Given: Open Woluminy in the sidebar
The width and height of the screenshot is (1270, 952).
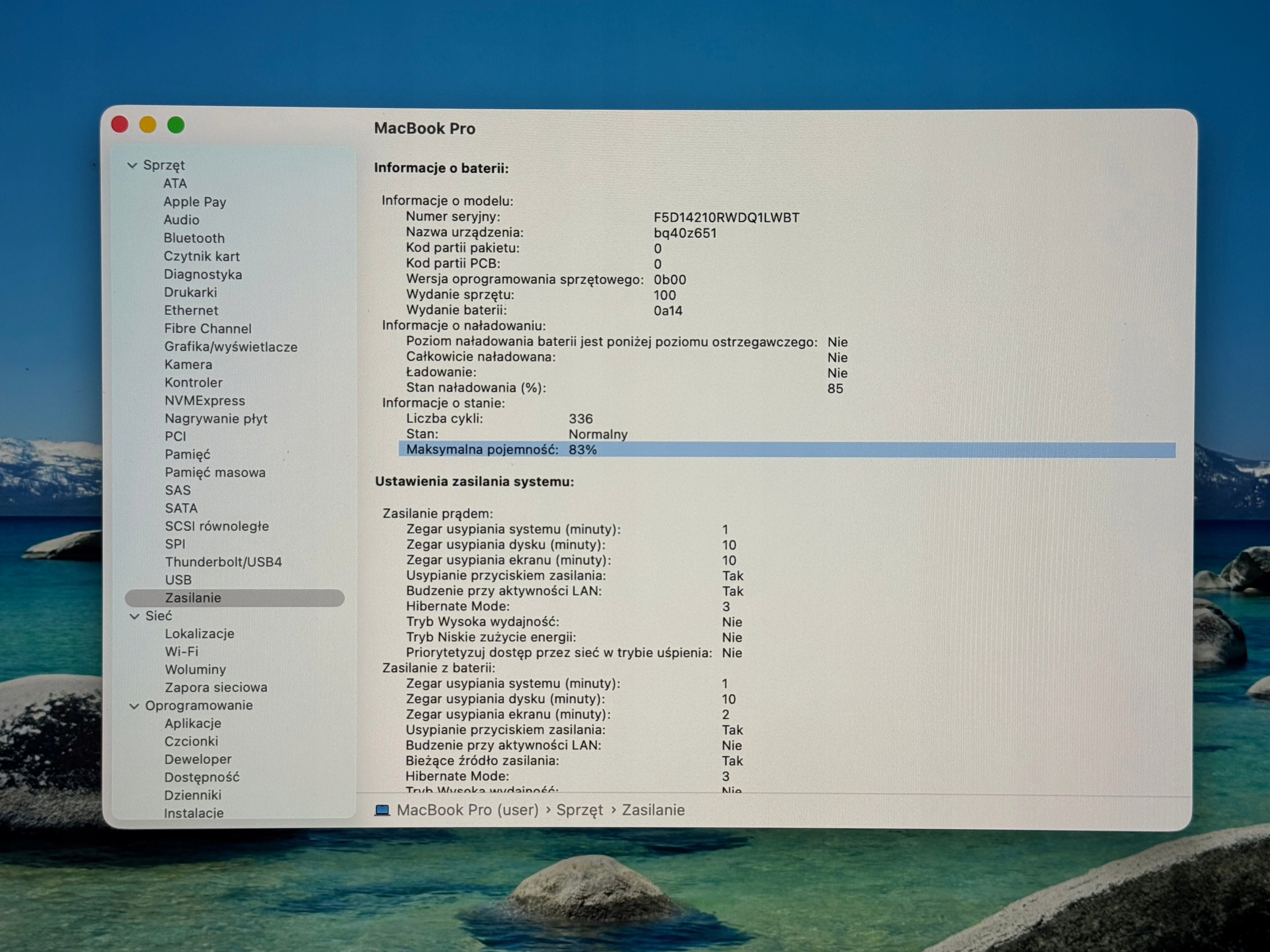Looking at the screenshot, I should pos(196,670).
